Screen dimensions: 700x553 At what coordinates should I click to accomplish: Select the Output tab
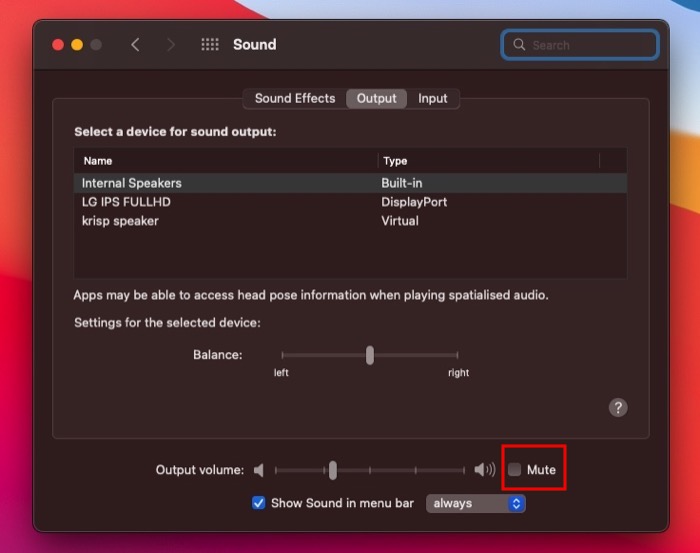377,98
